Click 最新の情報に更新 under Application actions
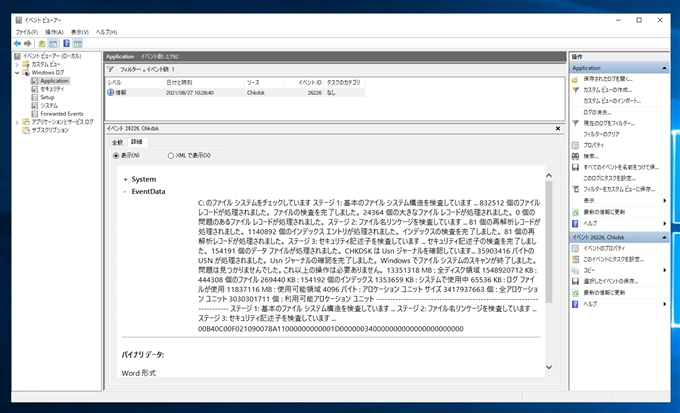This screenshot has height=413, width=680. coord(604,212)
